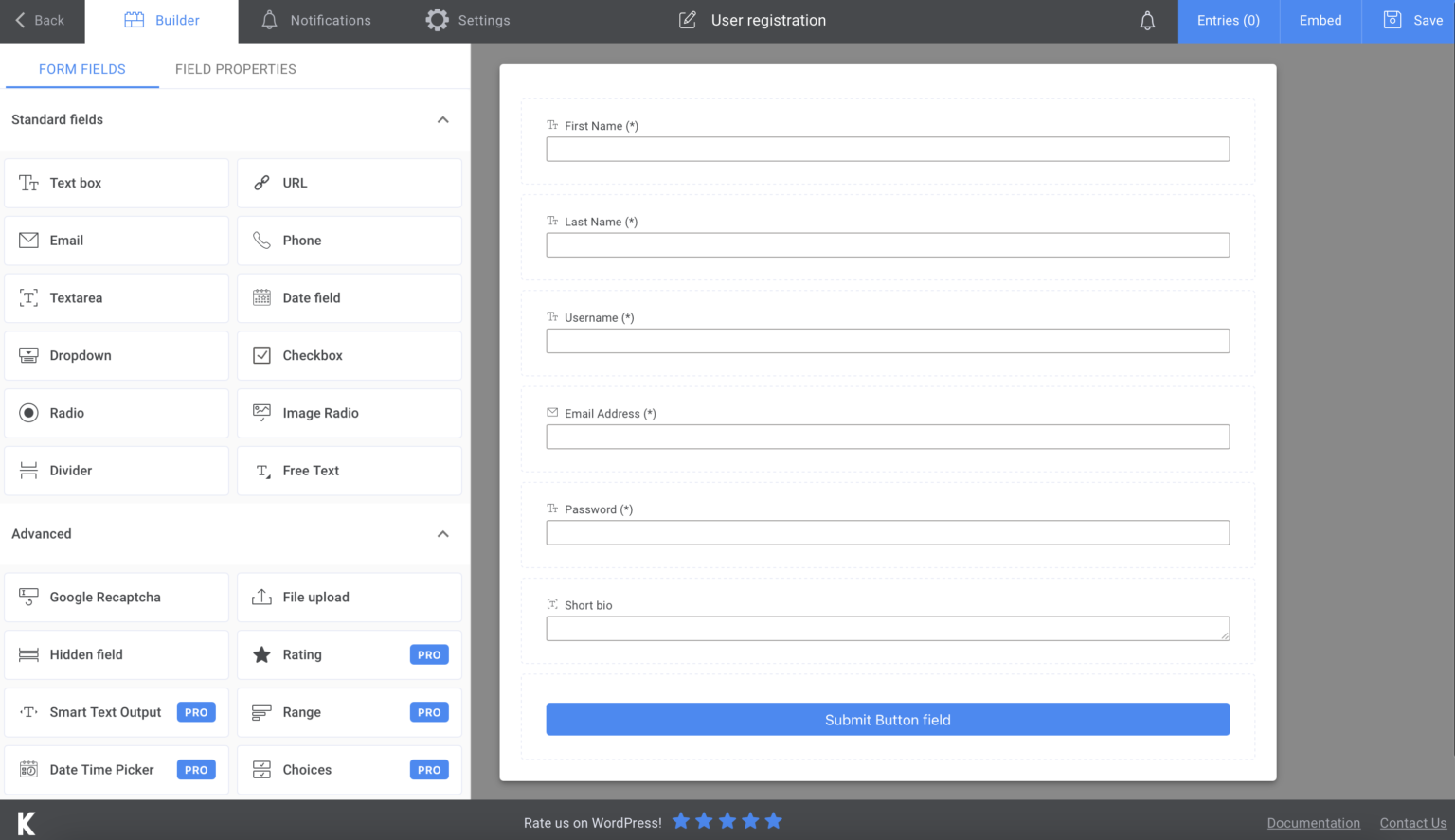
Task: Open the Documentation link
Action: pyautogui.click(x=1313, y=823)
